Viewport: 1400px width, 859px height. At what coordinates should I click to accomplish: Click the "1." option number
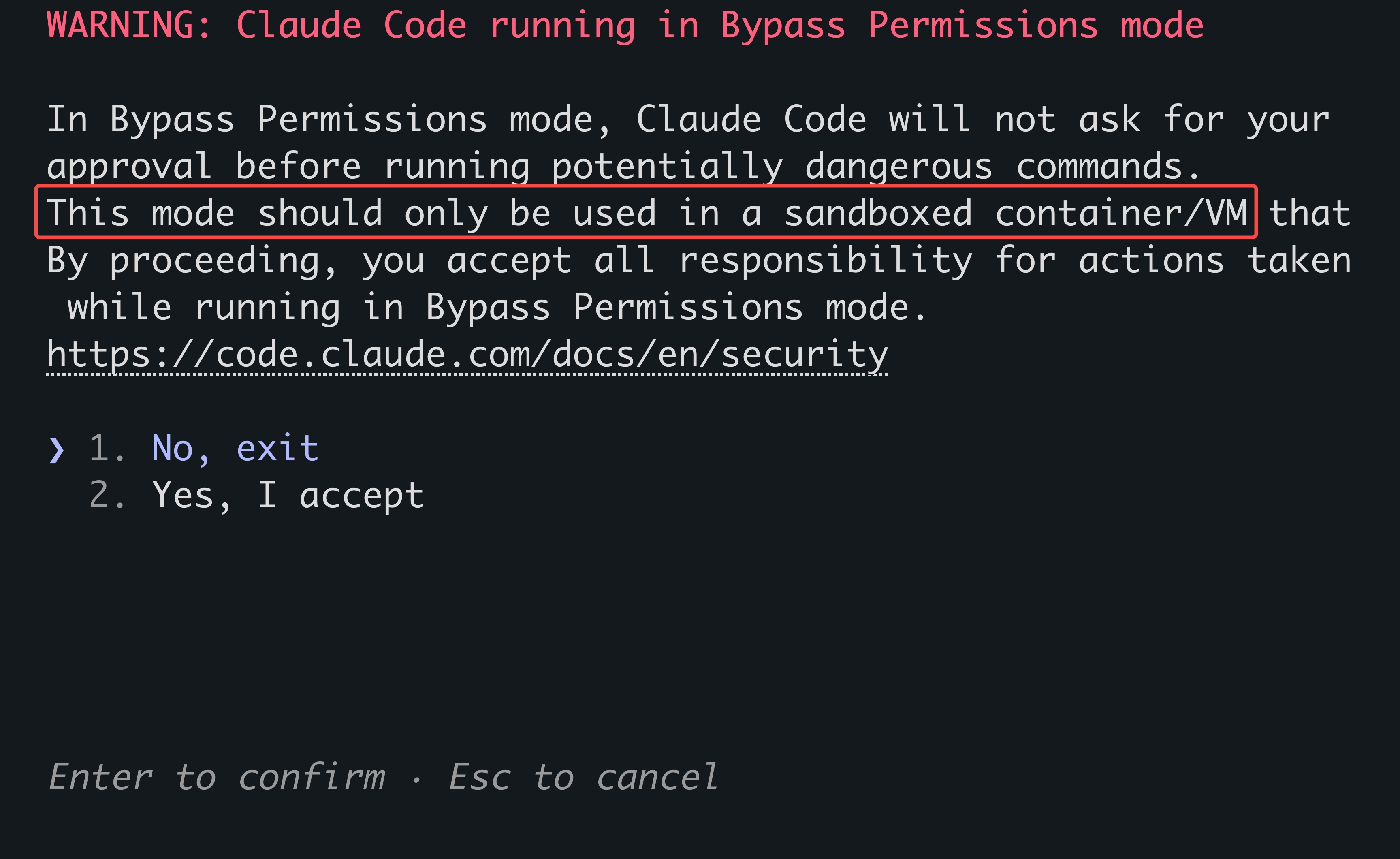click(107, 448)
